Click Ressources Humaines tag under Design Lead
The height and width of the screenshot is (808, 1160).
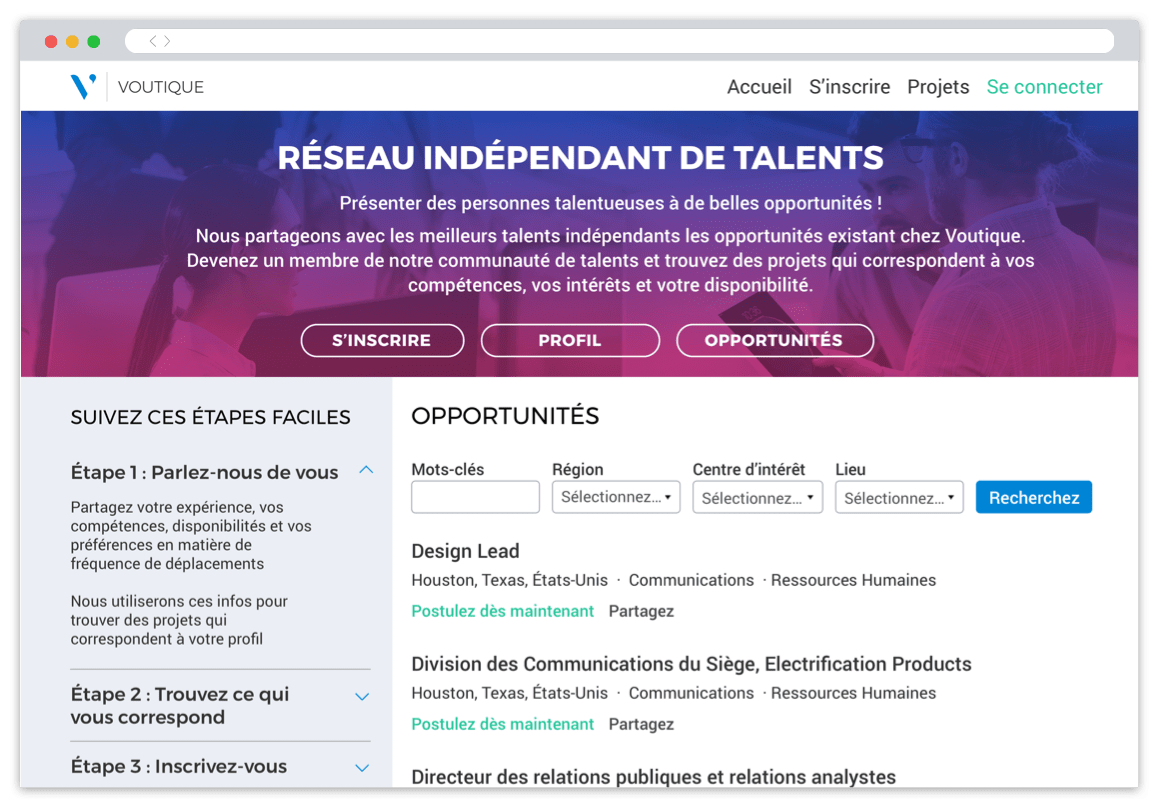854,580
